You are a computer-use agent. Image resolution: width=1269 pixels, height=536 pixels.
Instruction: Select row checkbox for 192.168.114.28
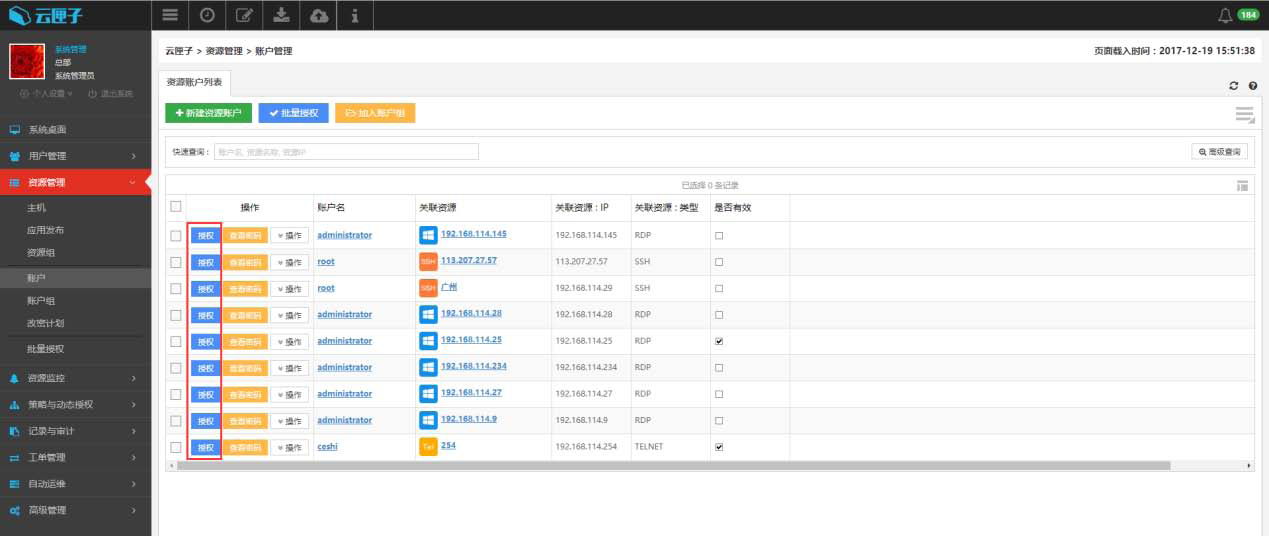tap(176, 315)
